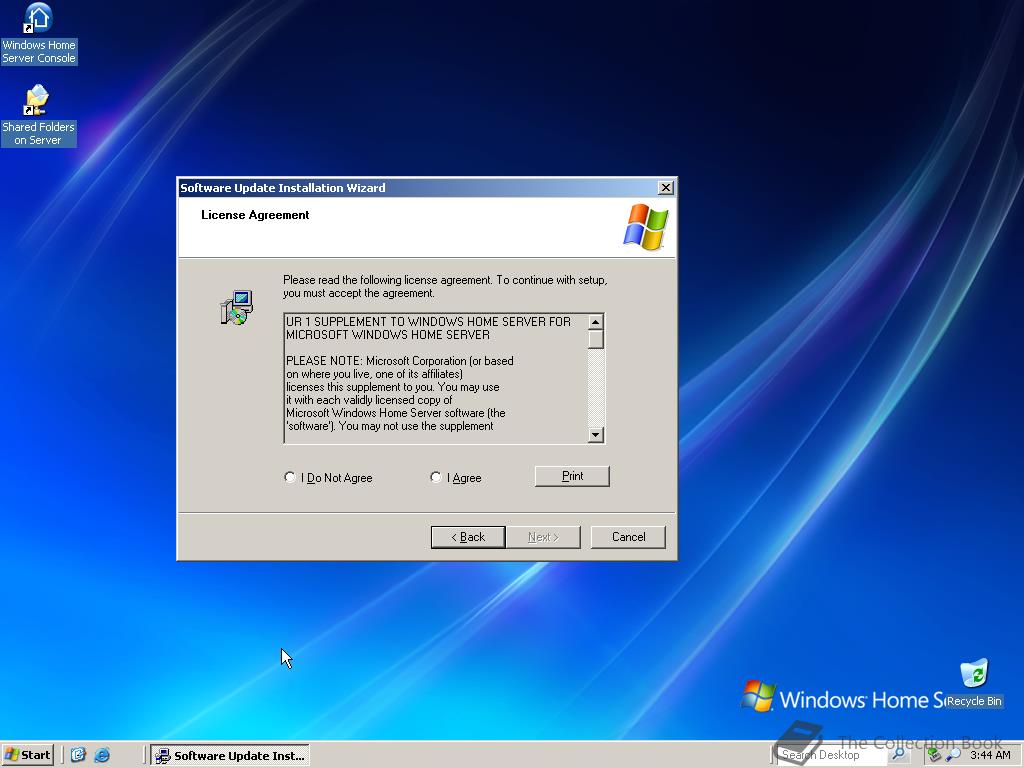Click the search magnifier in Search Desktop bar
The height and width of the screenshot is (768, 1024).
pyautogui.click(x=898, y=754)
